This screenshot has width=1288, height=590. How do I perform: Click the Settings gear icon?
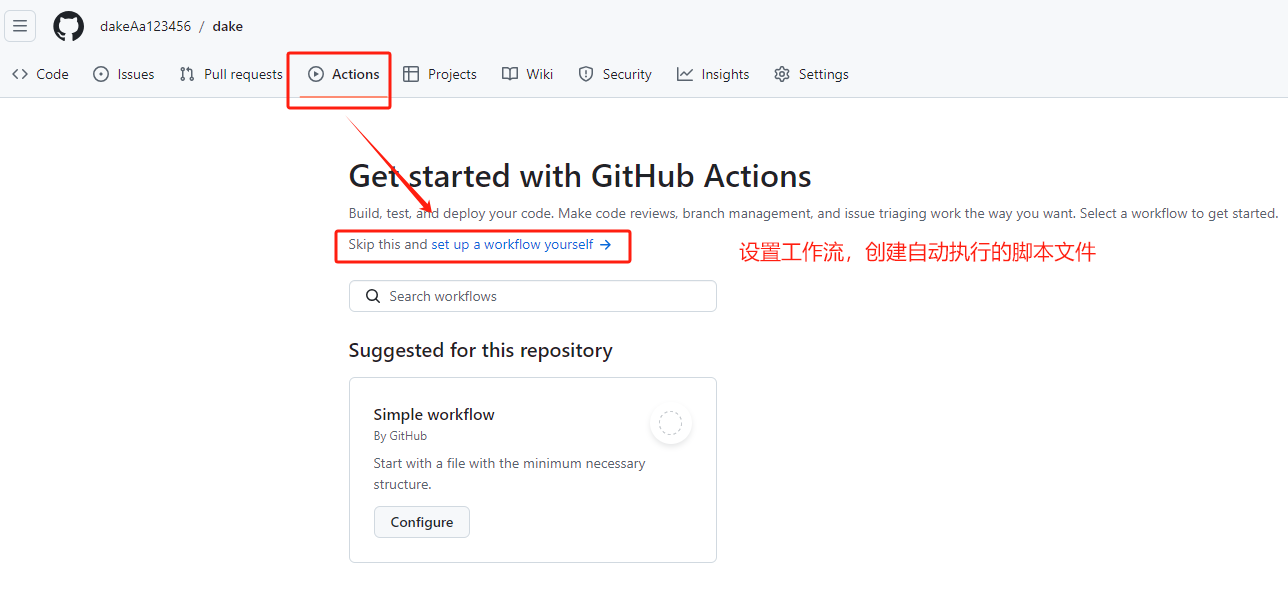782,74
